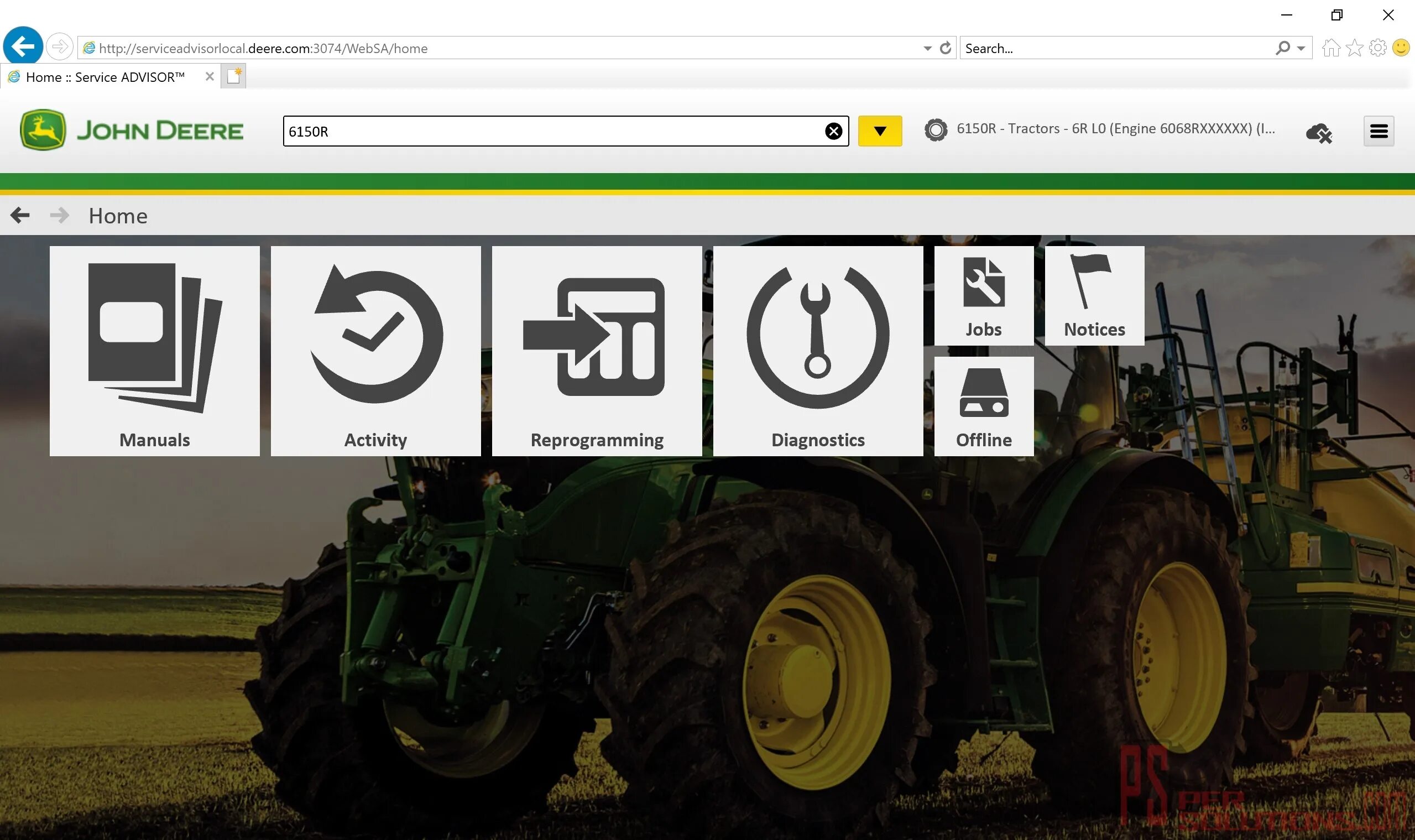Launch the Reprogramming tile
This screenshot has width=1415, height=840.
[597, 351]
